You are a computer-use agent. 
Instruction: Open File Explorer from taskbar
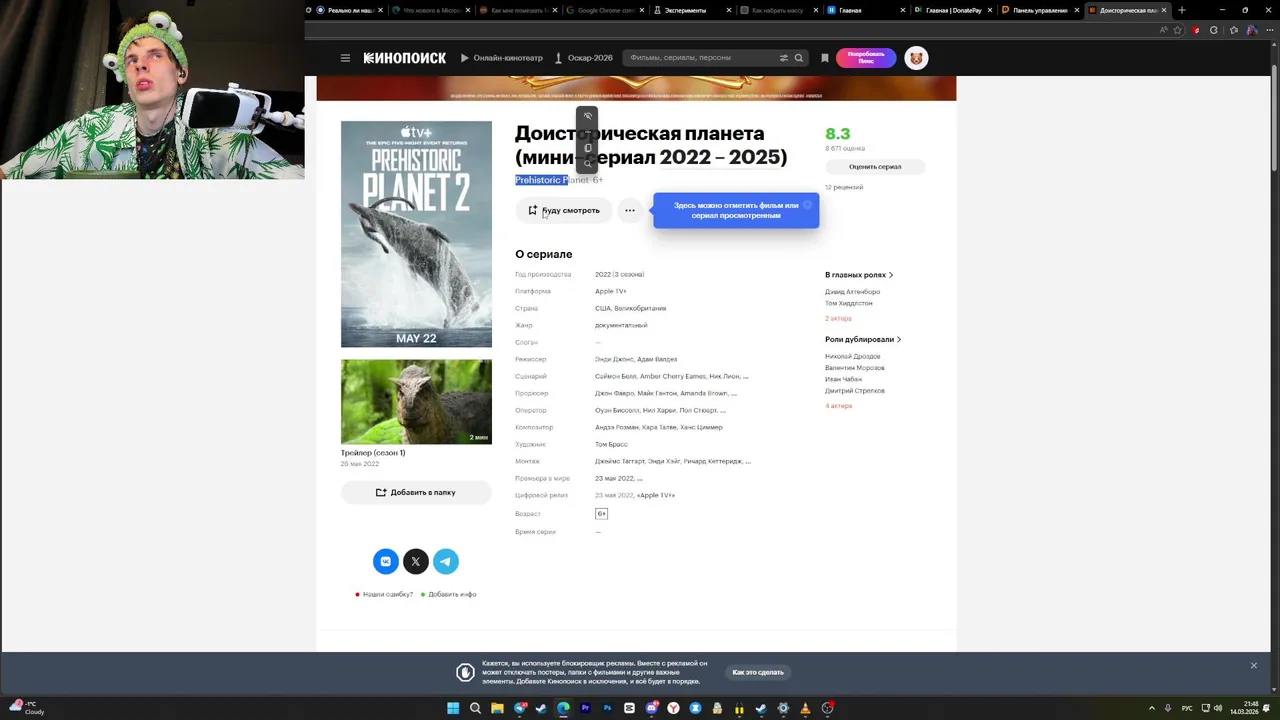click(497, 708)
